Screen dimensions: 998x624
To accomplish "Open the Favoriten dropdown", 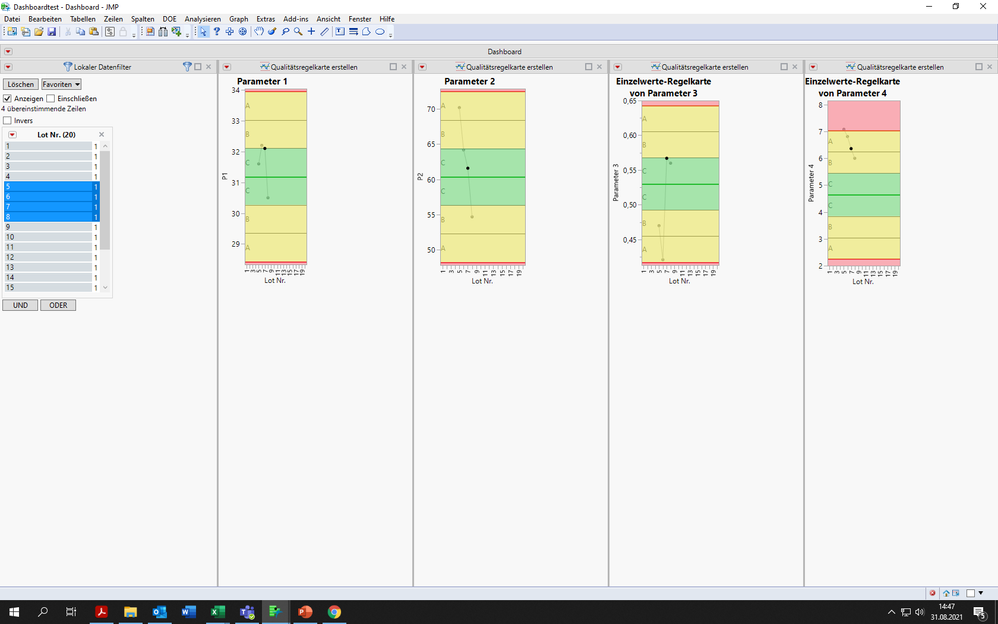I will 60,84.
